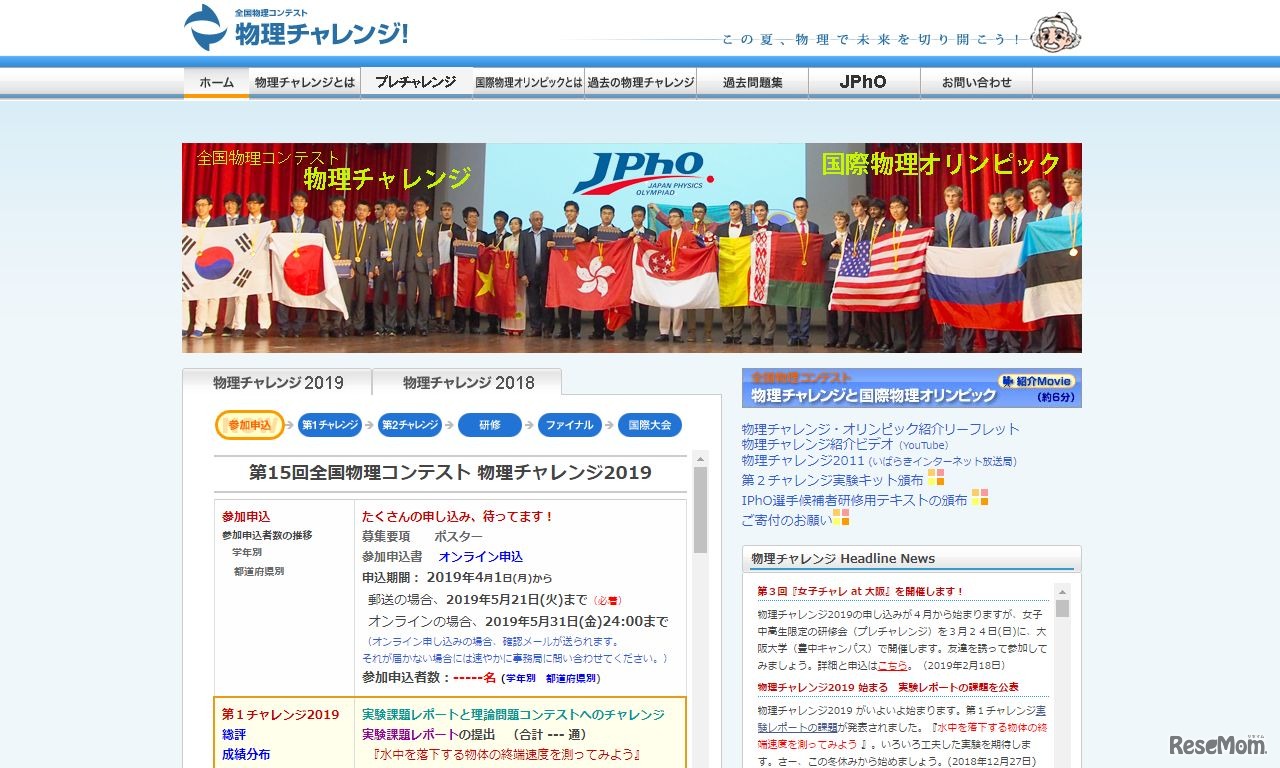Open the JPhO navigation item
This screenshot has width=1280, height=768.
(x=863, y=82)
